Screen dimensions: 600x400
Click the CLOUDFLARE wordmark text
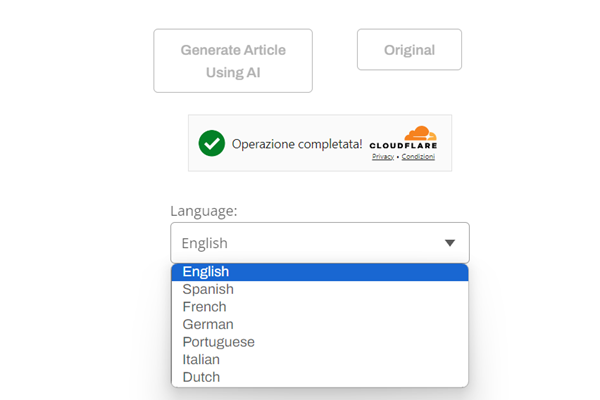click(x=403, y=146)
